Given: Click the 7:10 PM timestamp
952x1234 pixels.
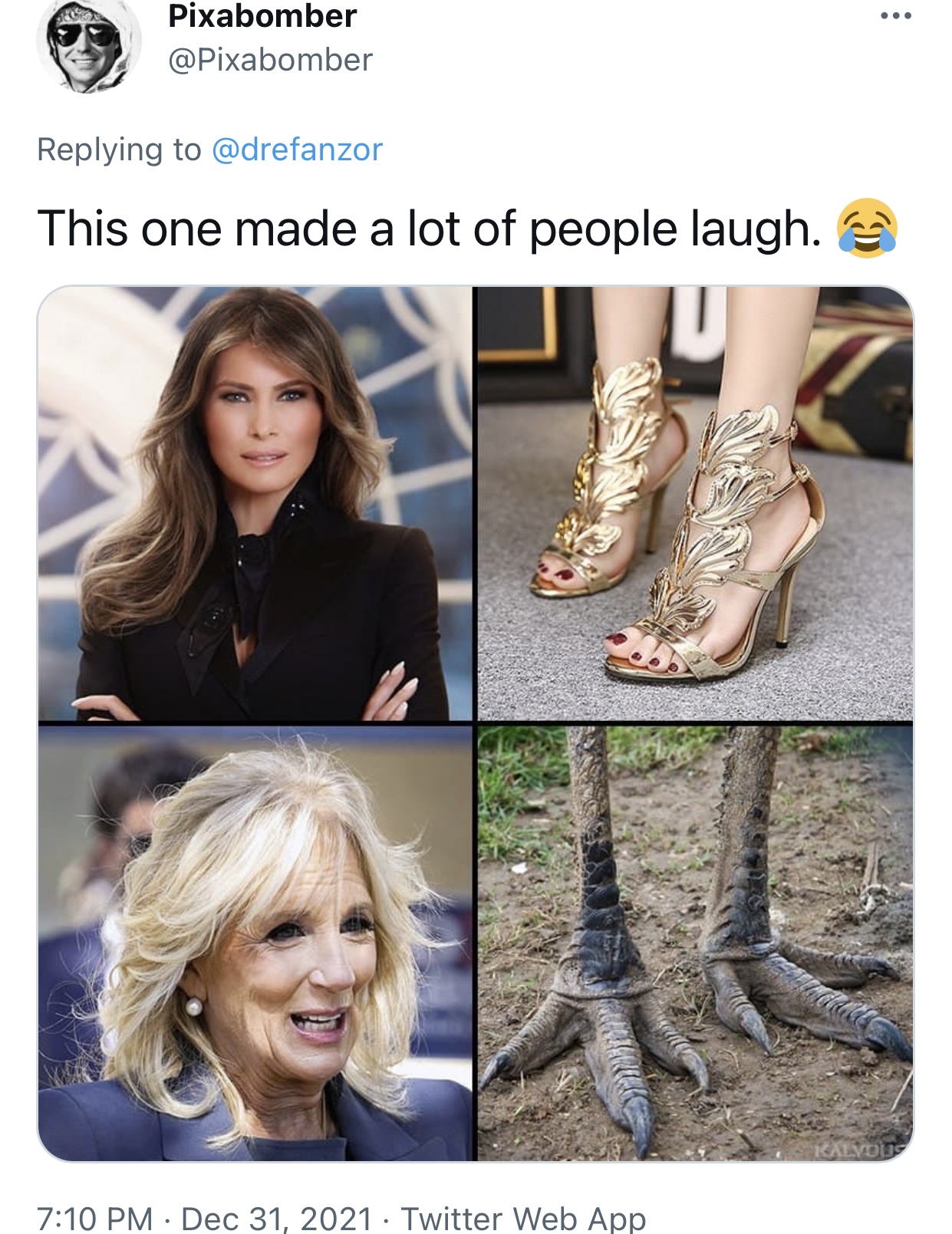Looking at the screenshot, I should pyautogui.click(x=95, y=1218).
